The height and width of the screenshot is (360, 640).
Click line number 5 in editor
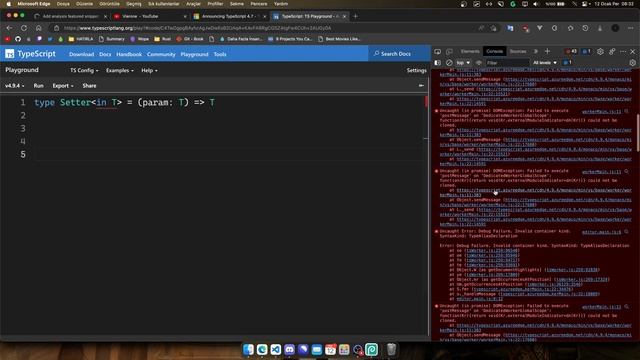tap(23, 154)
